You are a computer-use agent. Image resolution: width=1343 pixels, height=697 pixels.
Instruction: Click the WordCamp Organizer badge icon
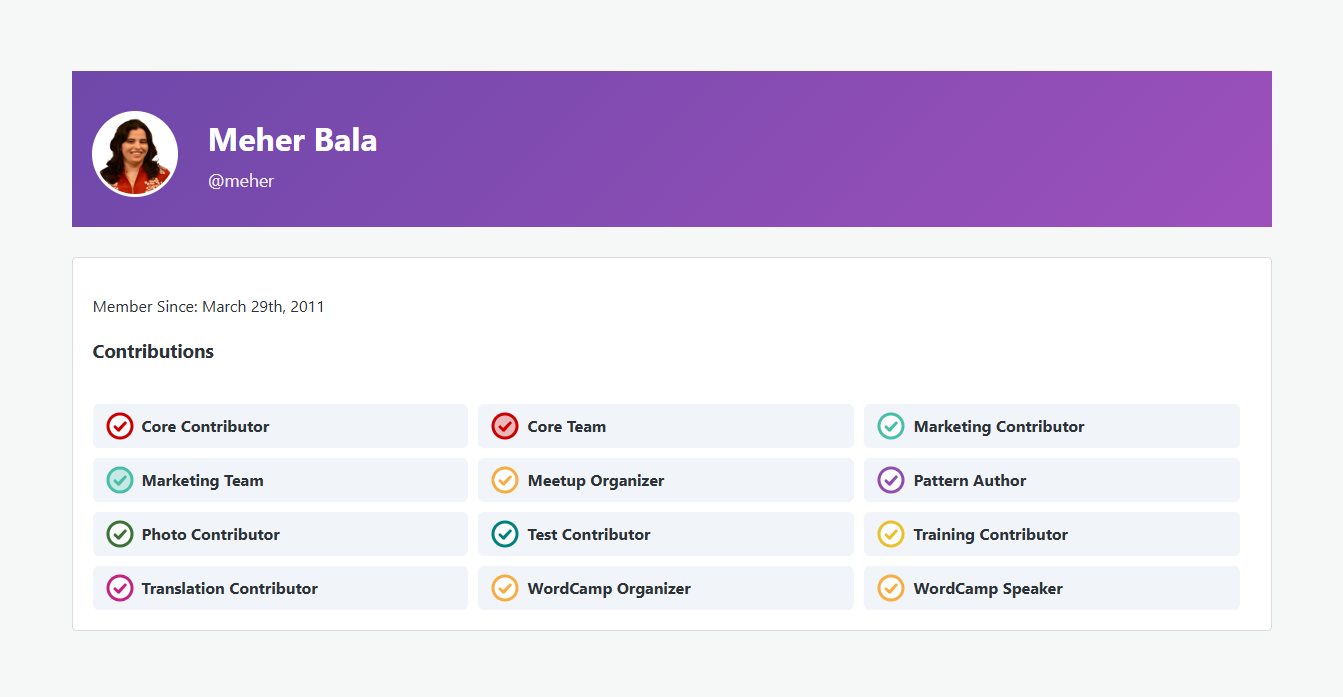click(x=505, y=588)
